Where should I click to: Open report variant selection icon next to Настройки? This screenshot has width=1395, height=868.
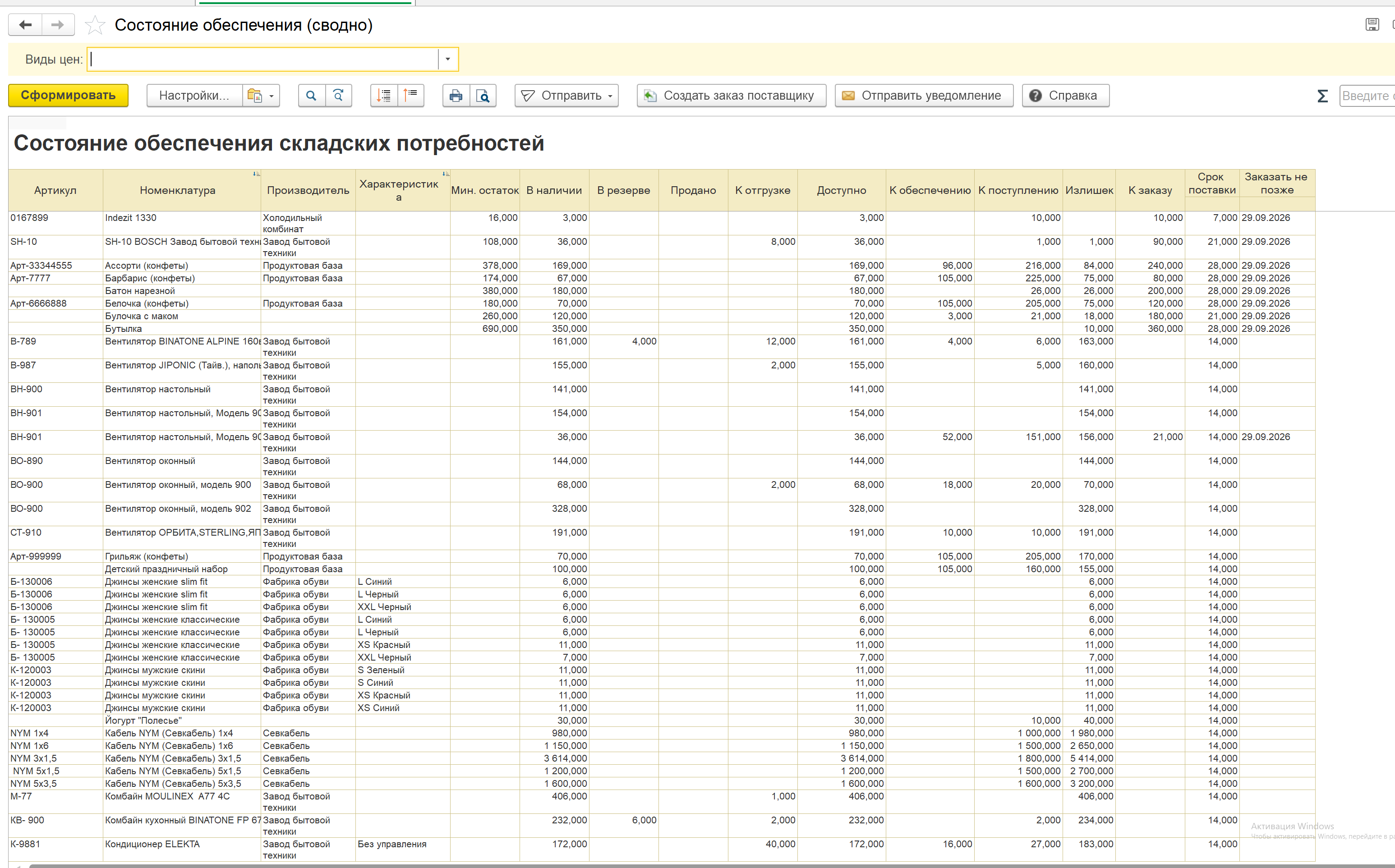261,95
